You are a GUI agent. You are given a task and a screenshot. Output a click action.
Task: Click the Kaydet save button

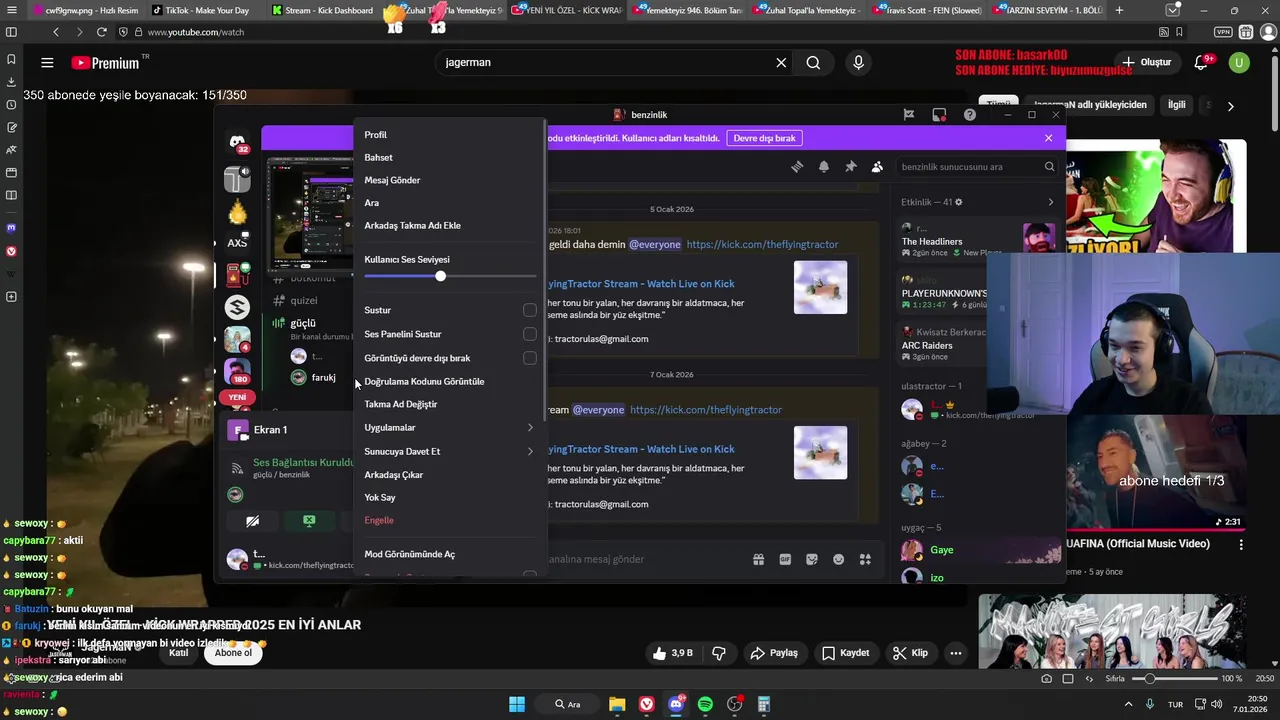coord(845,653)
